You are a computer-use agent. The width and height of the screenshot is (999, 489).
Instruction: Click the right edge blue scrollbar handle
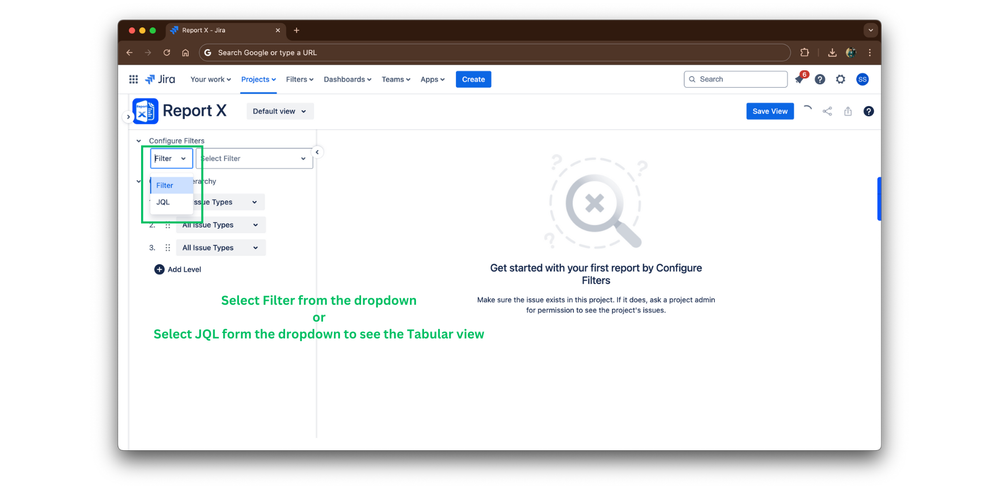[x=879, y=199]
